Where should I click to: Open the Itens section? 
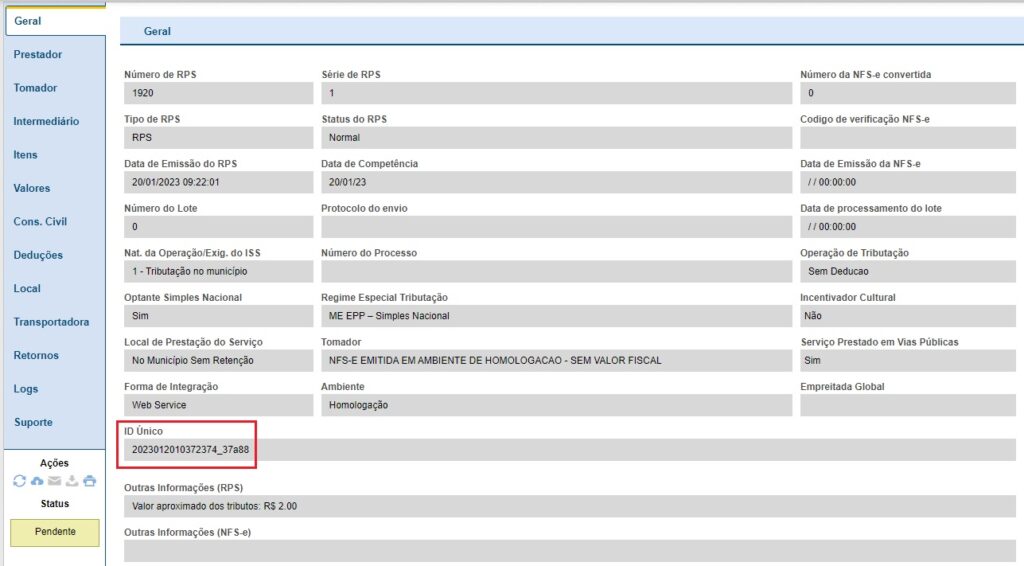tap(26, 155)
